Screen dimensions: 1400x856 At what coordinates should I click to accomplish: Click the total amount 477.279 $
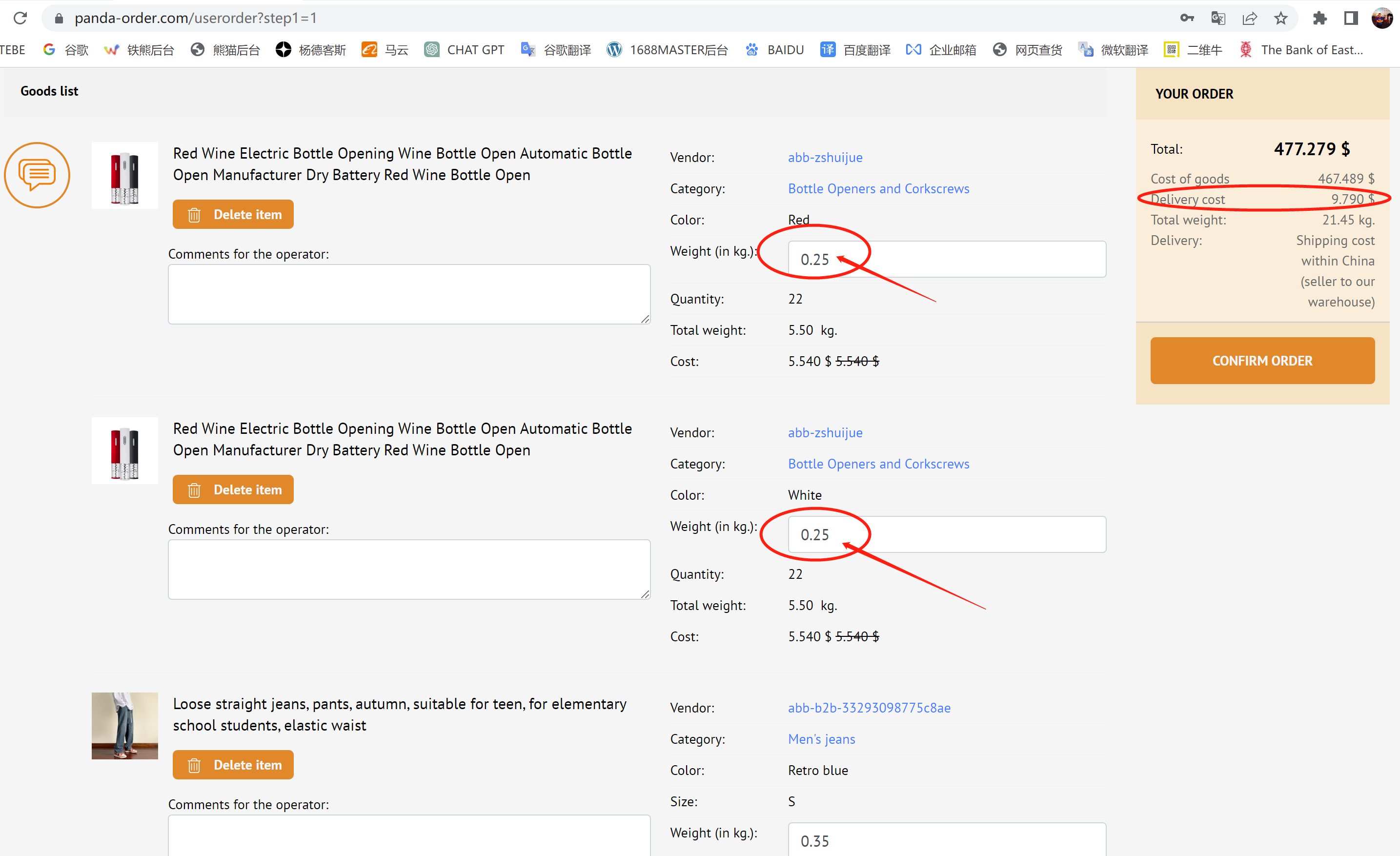[x=1312, y=149]
